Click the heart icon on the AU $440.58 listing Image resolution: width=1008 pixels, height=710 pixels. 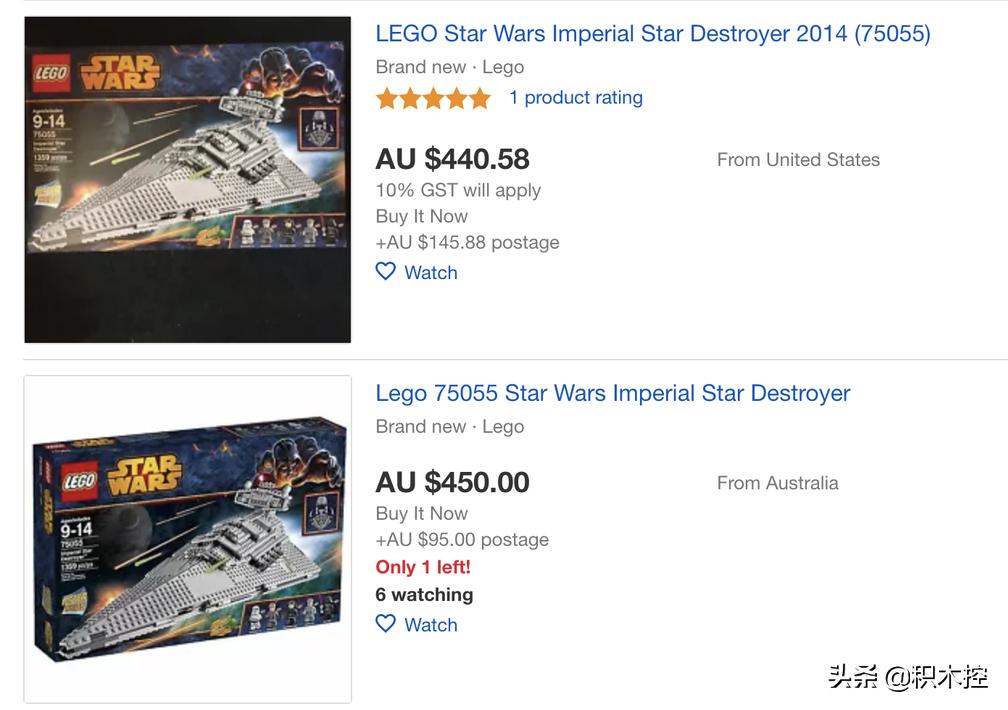[386, 272]
